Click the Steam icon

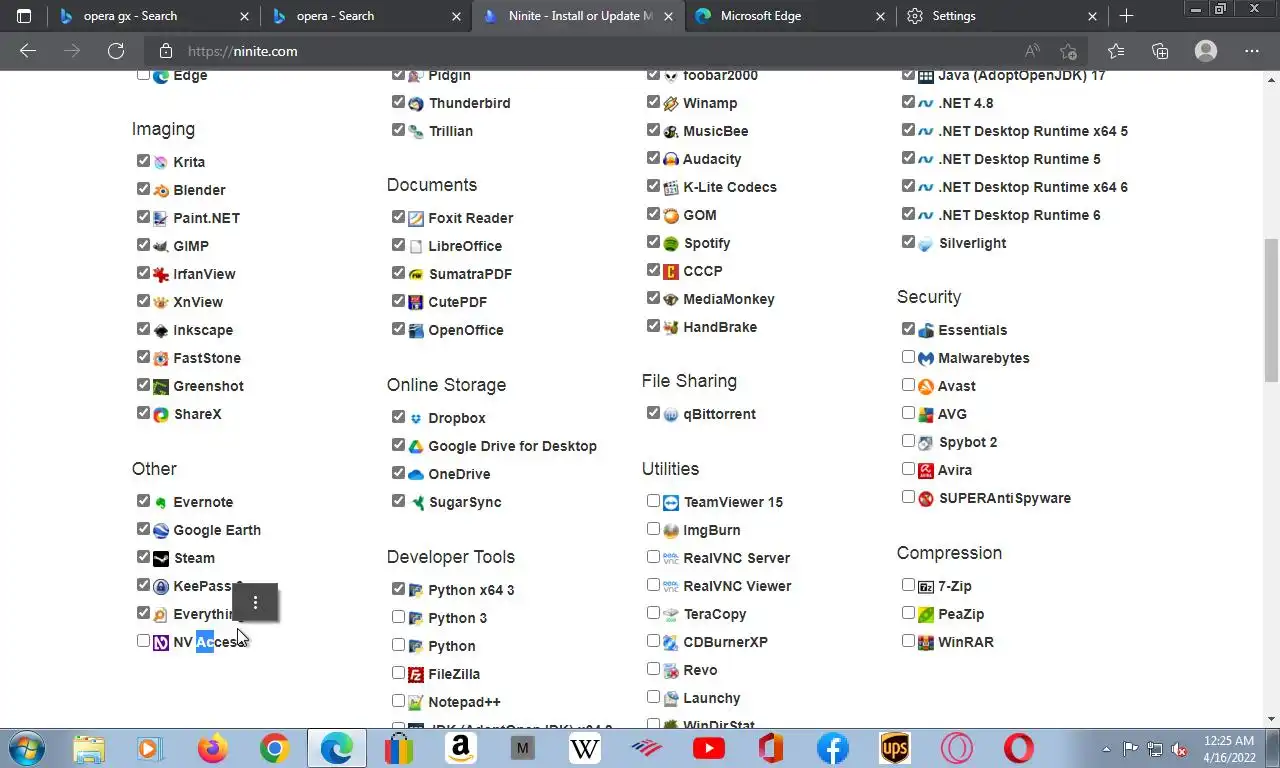click(x=160, y=558)
